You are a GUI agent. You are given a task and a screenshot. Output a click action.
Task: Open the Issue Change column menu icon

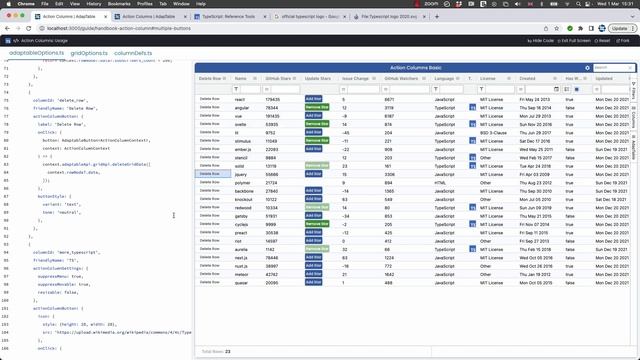pos(374,78)
